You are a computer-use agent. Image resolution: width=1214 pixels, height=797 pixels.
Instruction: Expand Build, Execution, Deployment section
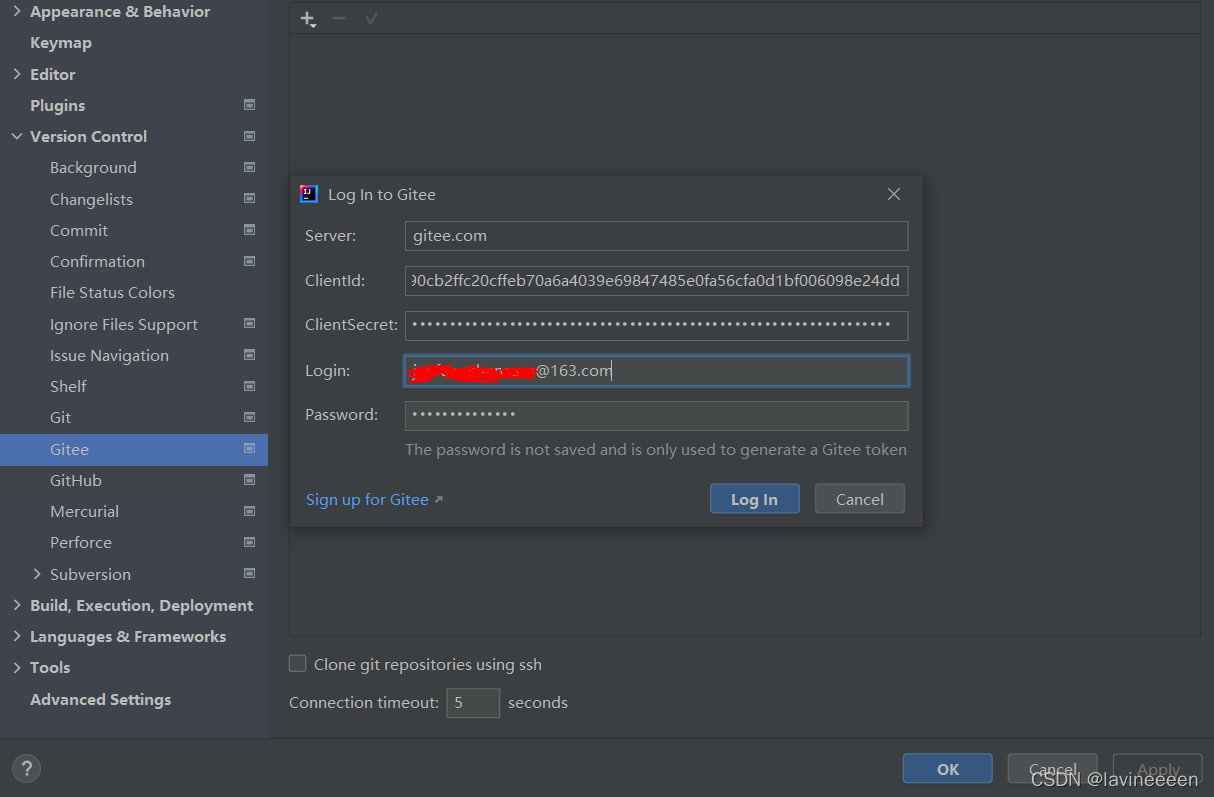click(x=17, y=605)
